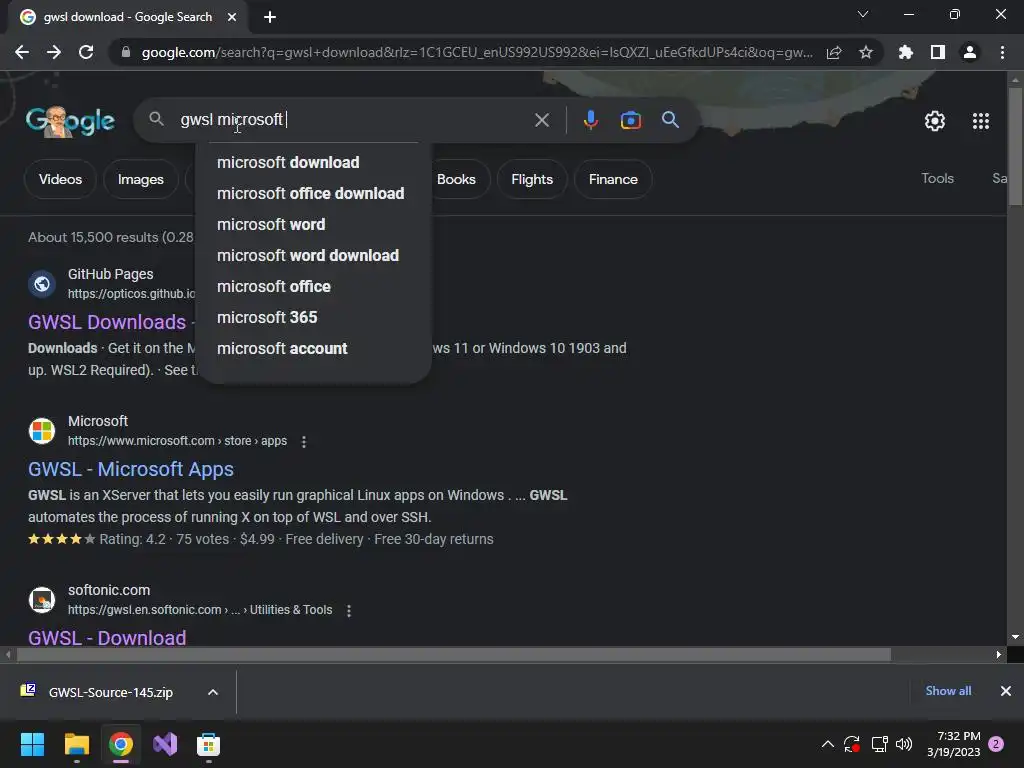
Task: Click the softonic site favicon
Action: pyautogui.click(x=42, y=600)
